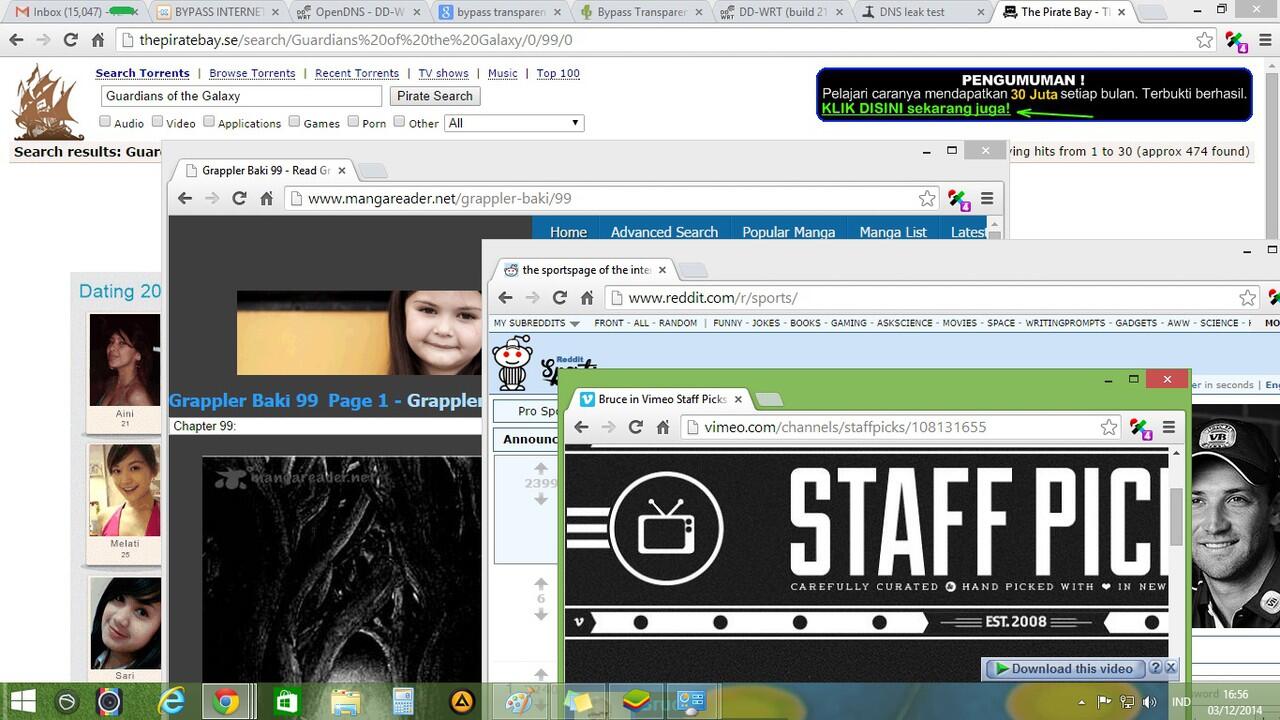Open the Recent Torrents link
Image resolution: width=1280 pixels, height=720 pixels.
[357, 73]
